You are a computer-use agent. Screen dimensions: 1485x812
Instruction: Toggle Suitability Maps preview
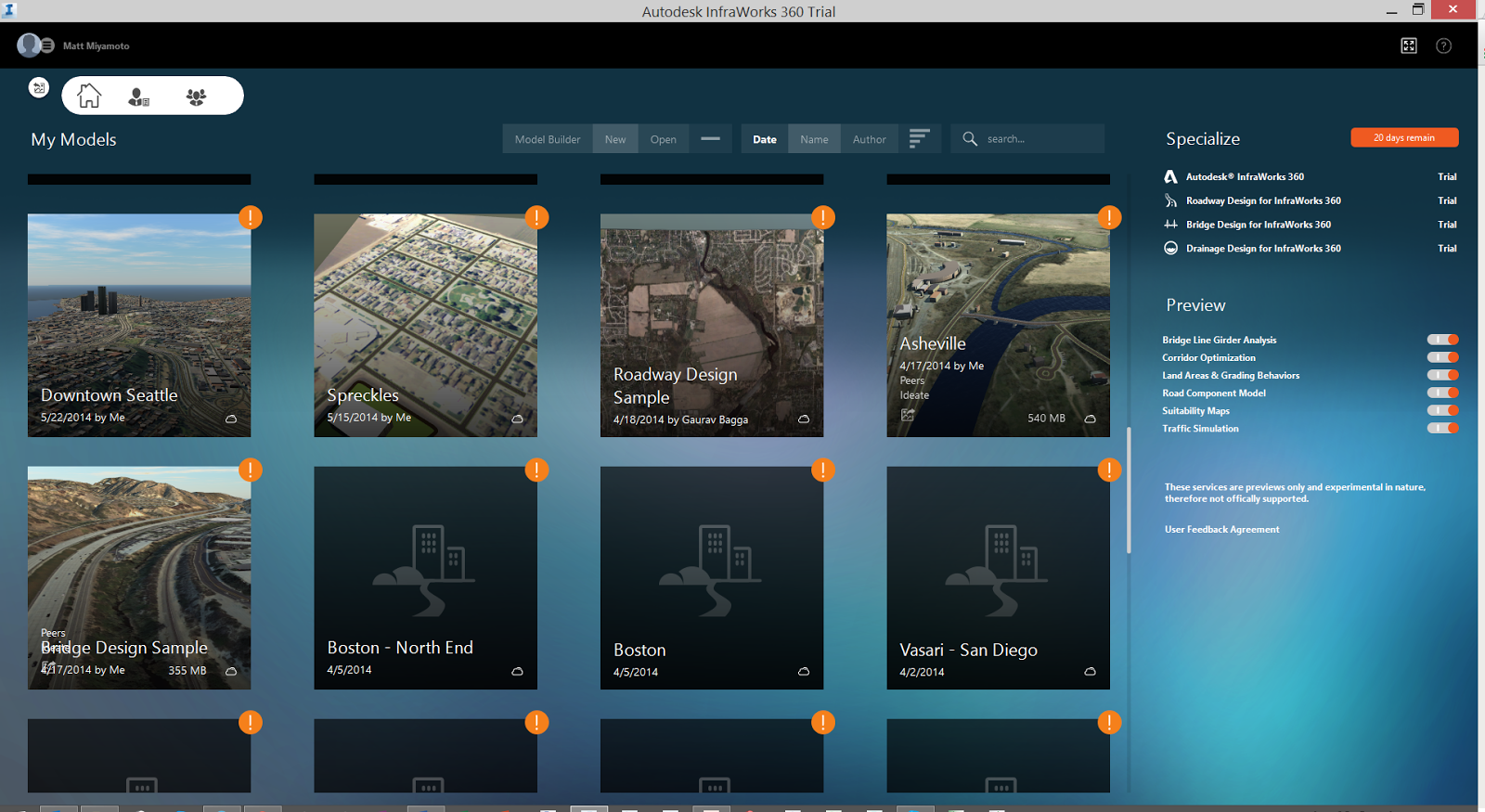(1442, 410)
